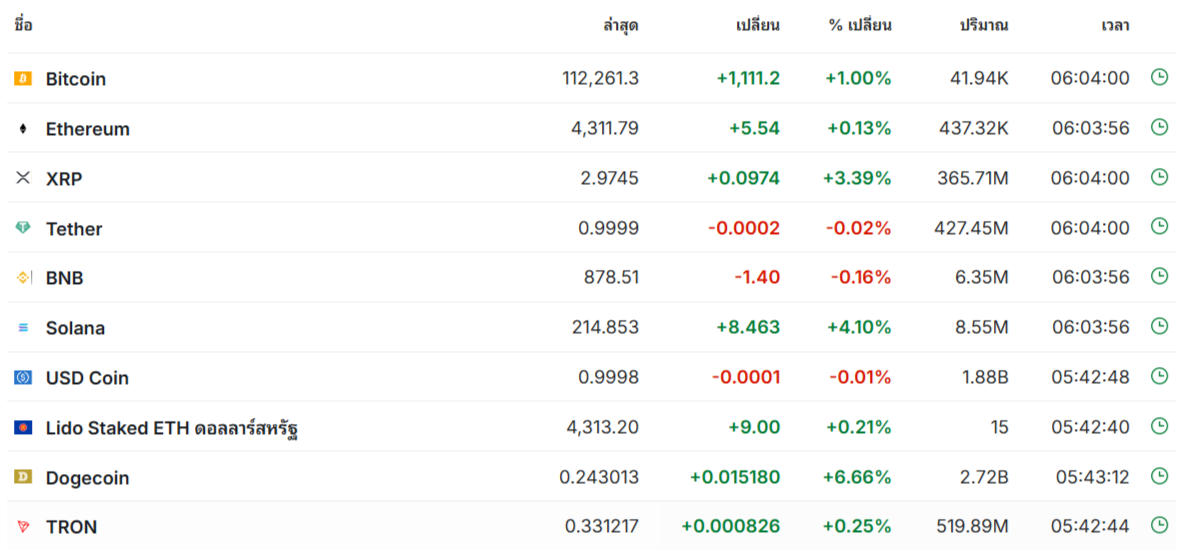Open Lido Staked ETH ดอลลาร์สหรัฐ link
Screen dimensions: 1177x550
tap(173, 428)
